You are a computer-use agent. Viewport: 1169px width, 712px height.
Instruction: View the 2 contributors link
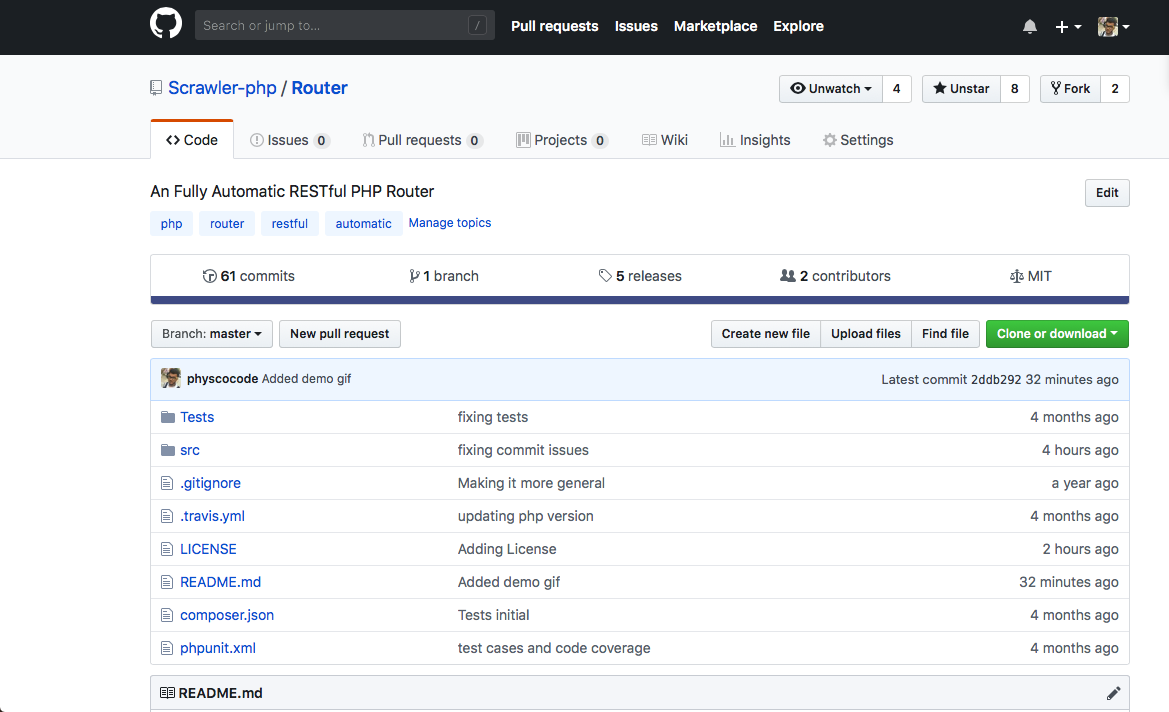coord(835,276)
